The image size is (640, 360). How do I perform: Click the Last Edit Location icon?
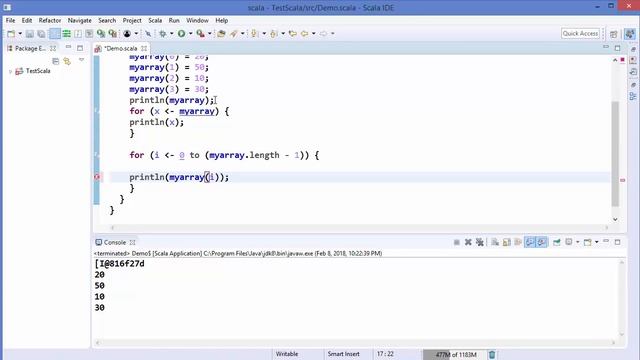pyautogui.click(x=293, y=33)
